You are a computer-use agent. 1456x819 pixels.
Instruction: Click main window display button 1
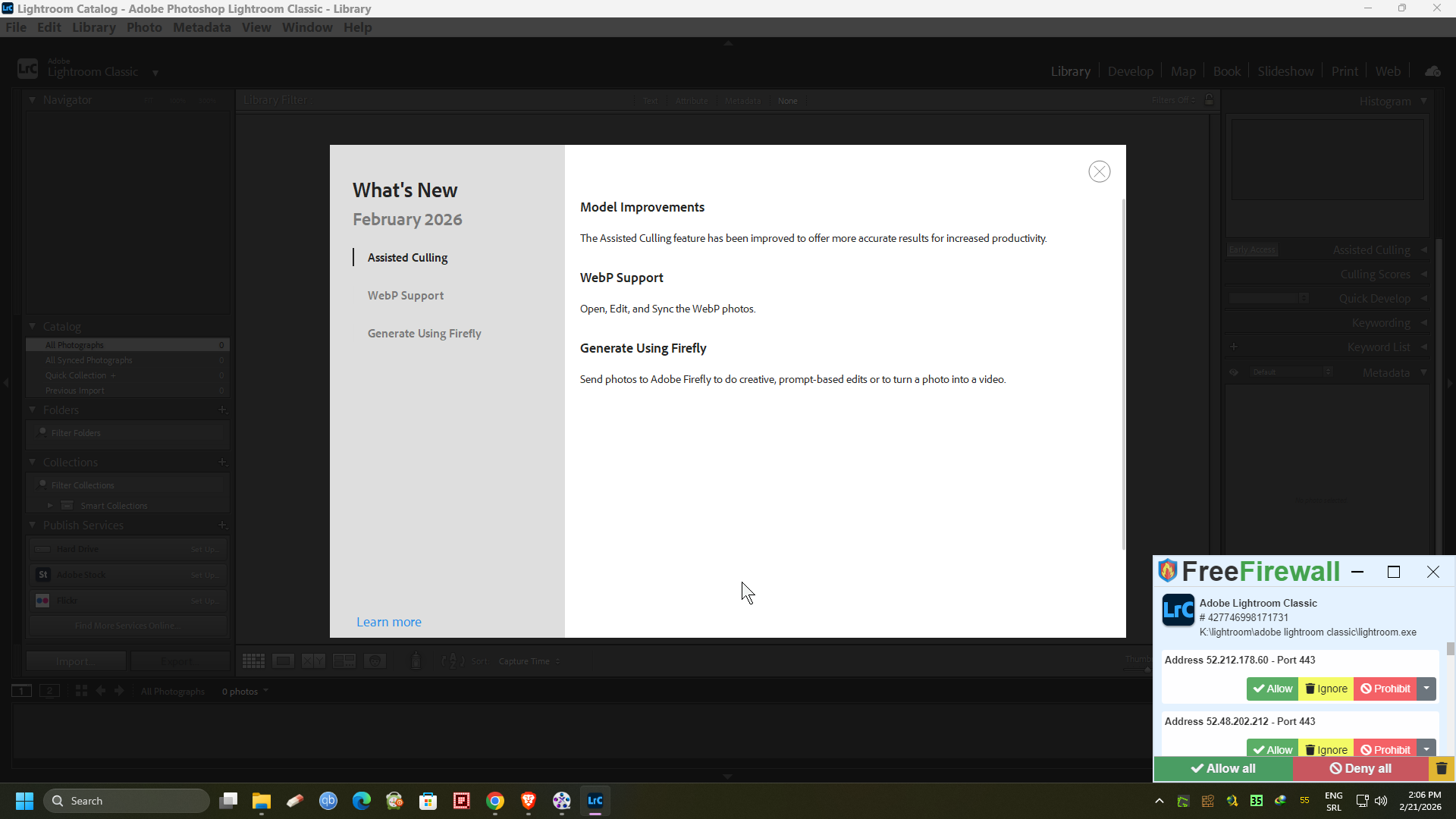21,691
